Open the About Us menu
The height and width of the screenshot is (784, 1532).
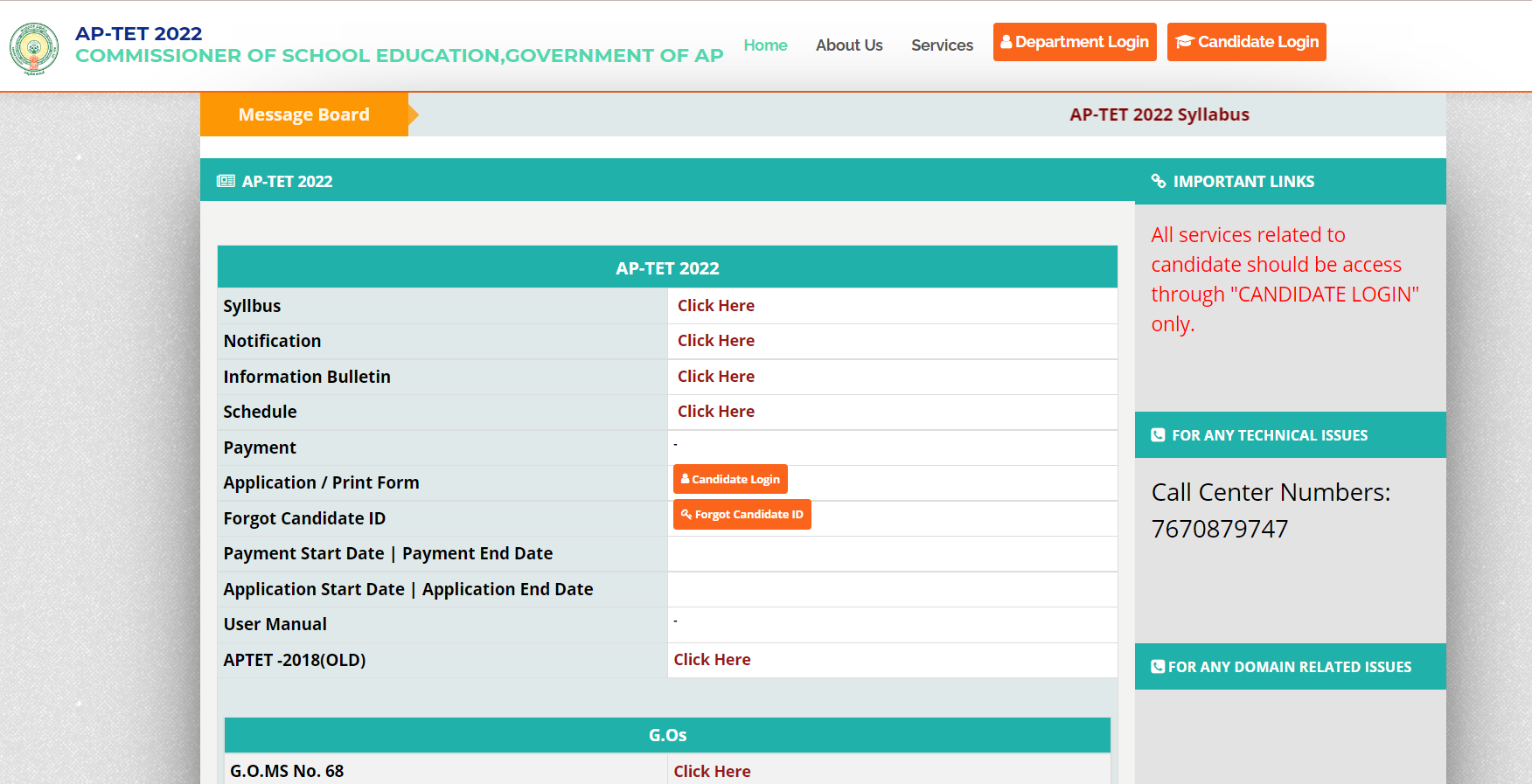pyautogui.click(x=848, y=45)
